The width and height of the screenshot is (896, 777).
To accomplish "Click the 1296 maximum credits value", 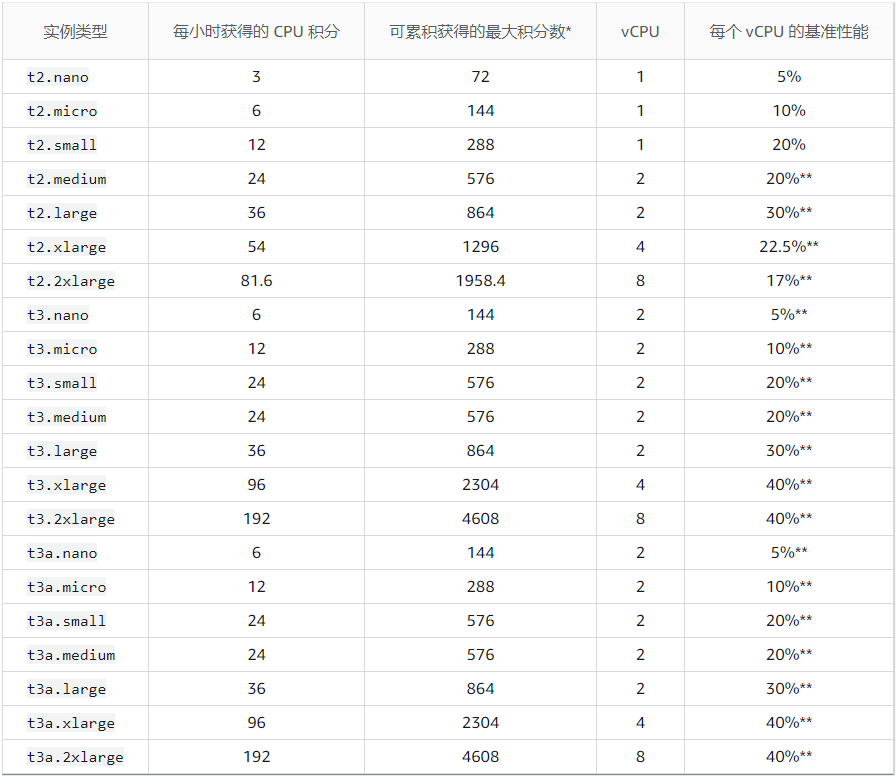I will (480, 247).
